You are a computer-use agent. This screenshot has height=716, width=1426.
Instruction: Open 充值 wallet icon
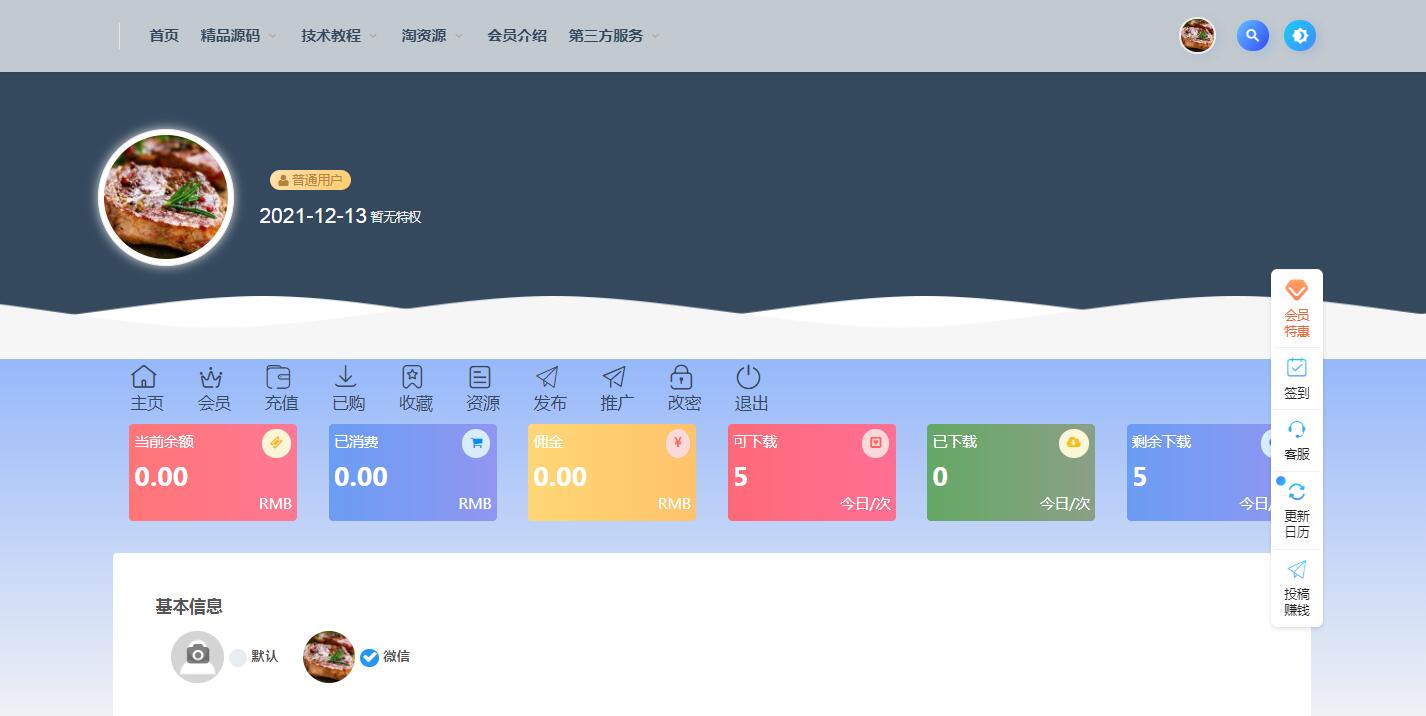(278, 377)
